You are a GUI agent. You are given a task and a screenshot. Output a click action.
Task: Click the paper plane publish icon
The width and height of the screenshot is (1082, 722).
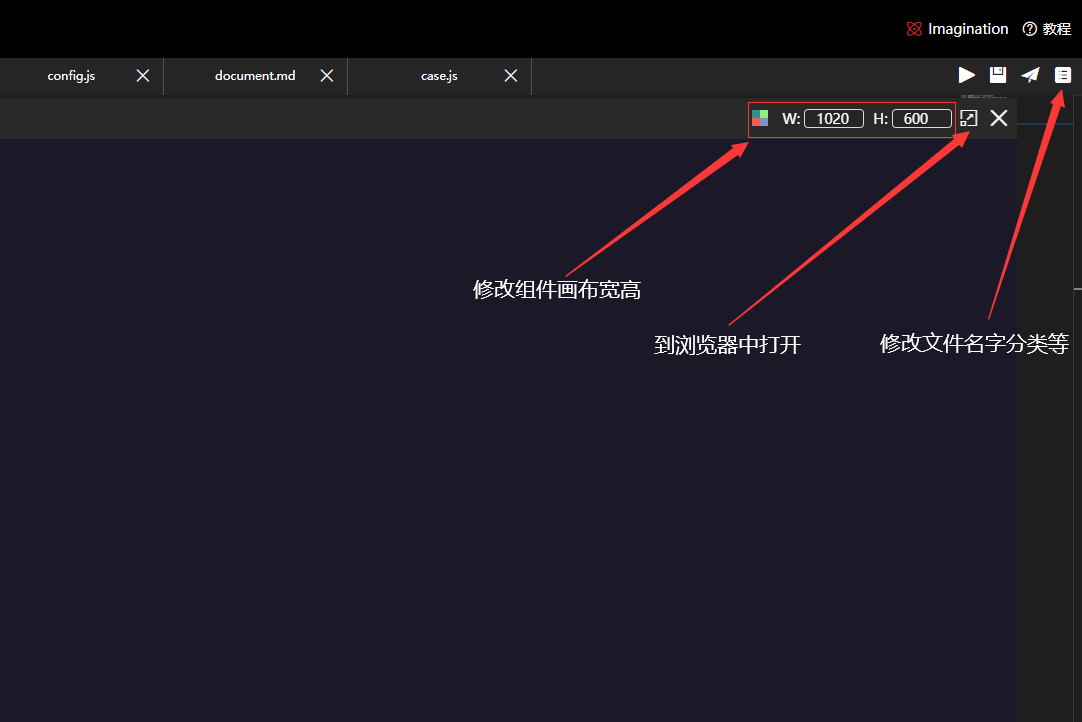pos(1030,74)
